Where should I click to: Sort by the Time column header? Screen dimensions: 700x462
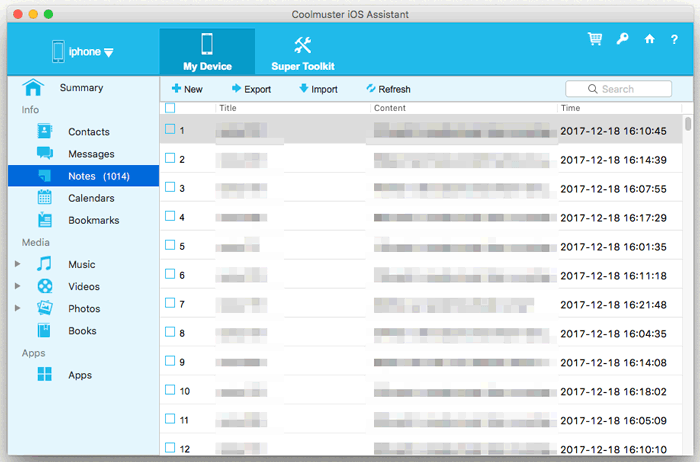(571, 108)
